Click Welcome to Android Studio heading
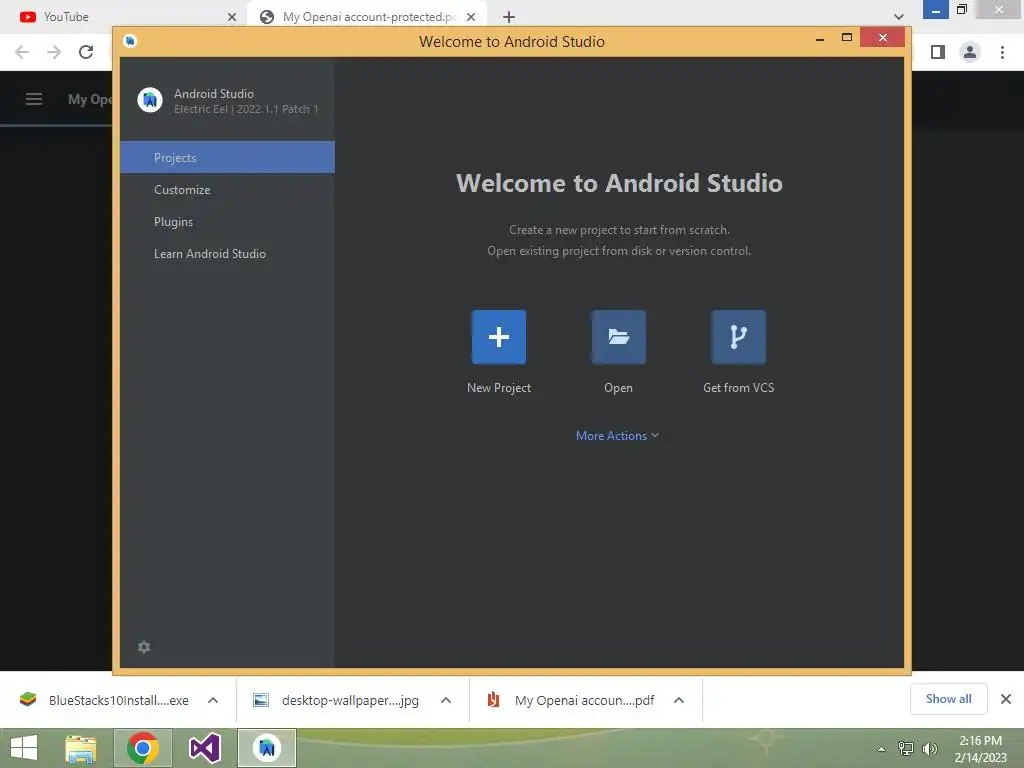This screenshot has height=768, width=1024. click(619, 183)
